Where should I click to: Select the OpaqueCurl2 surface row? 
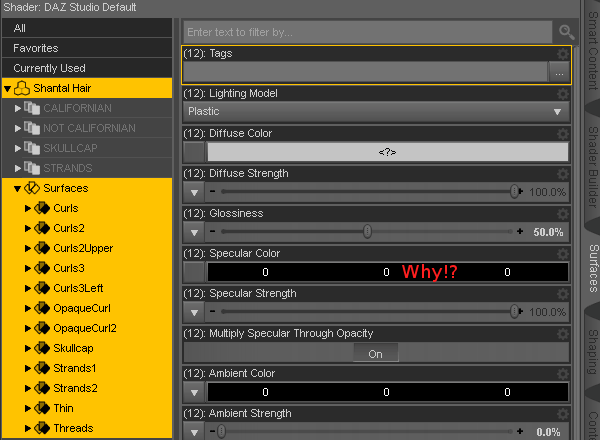87,328
